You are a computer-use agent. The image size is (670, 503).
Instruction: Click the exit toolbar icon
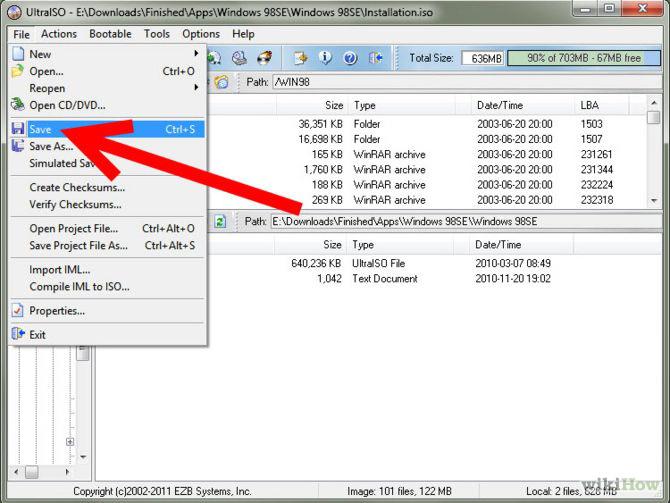[376, 58]
